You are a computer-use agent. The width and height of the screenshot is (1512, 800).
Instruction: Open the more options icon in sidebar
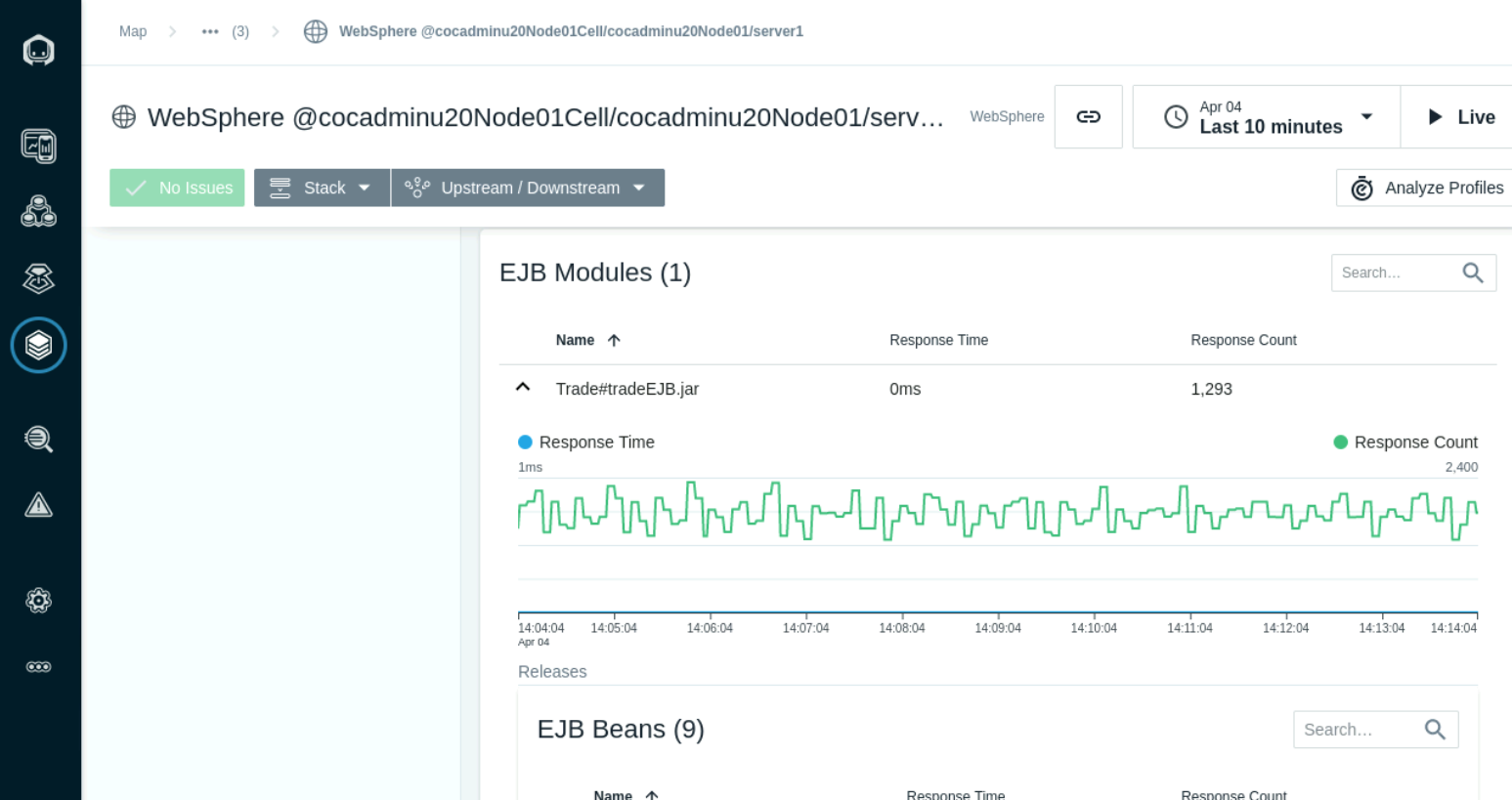(39, 667)
